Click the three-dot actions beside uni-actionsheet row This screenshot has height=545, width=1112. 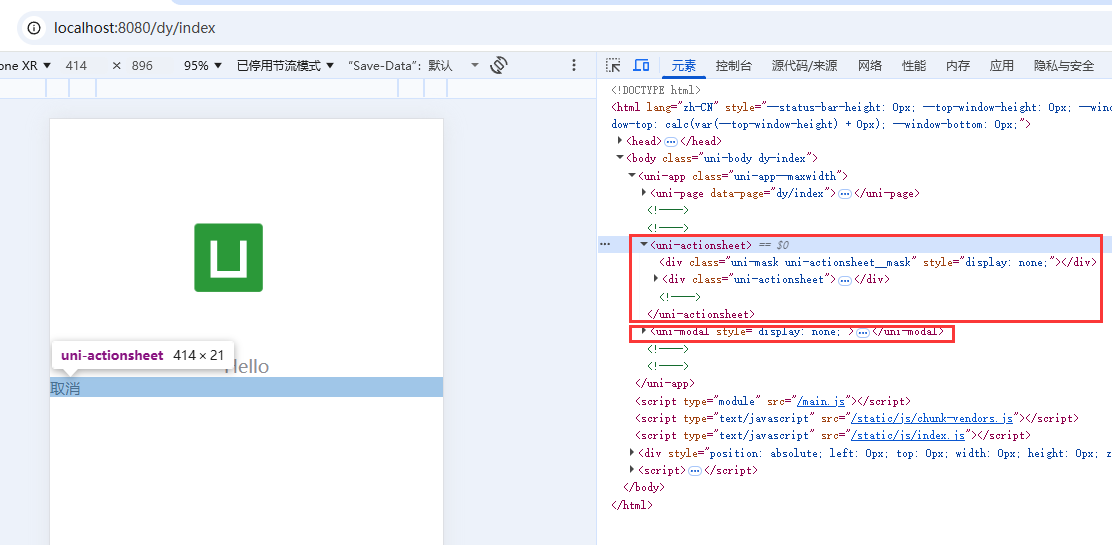604,244
